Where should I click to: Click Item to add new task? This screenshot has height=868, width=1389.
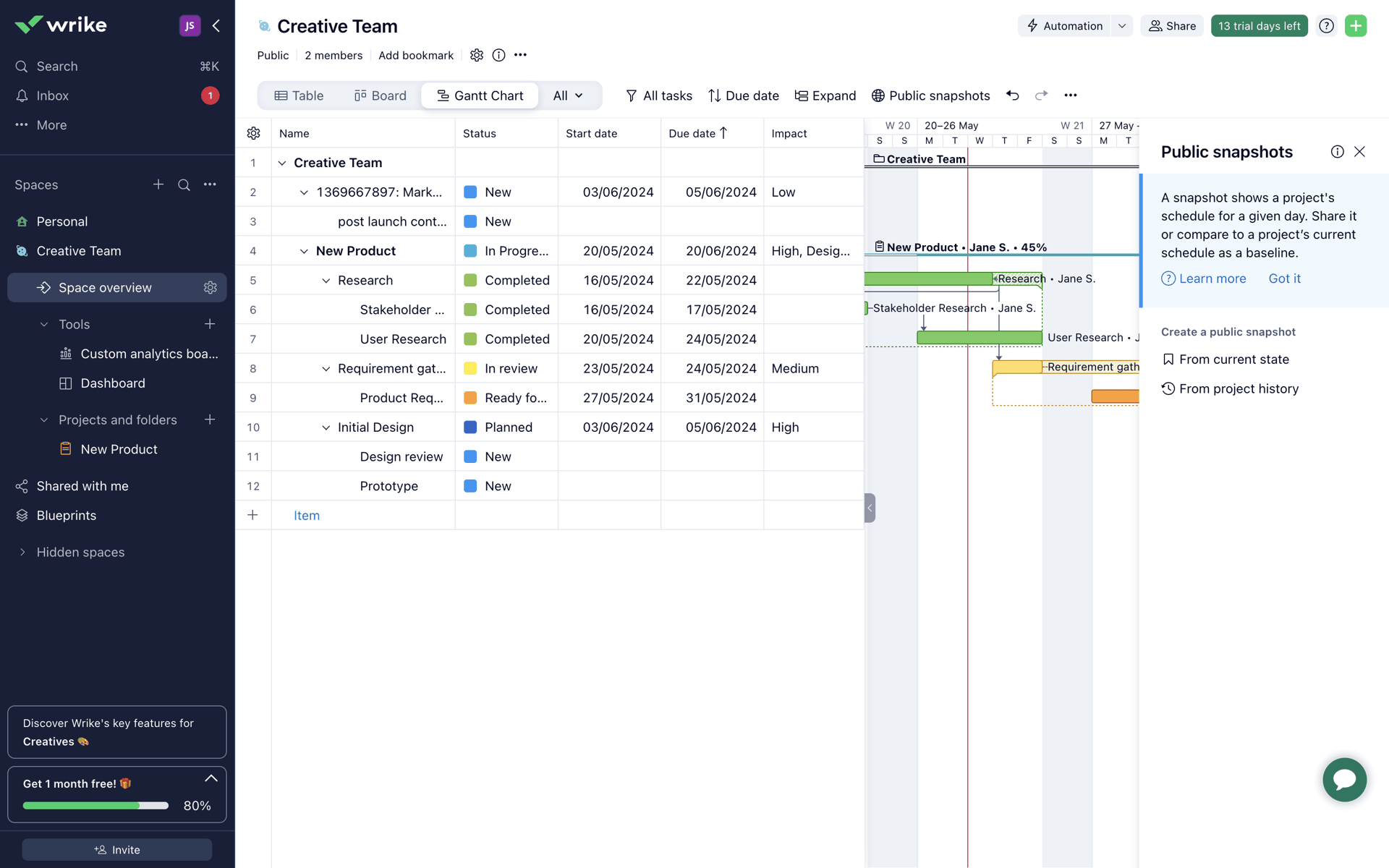click(x=307, y=516)
